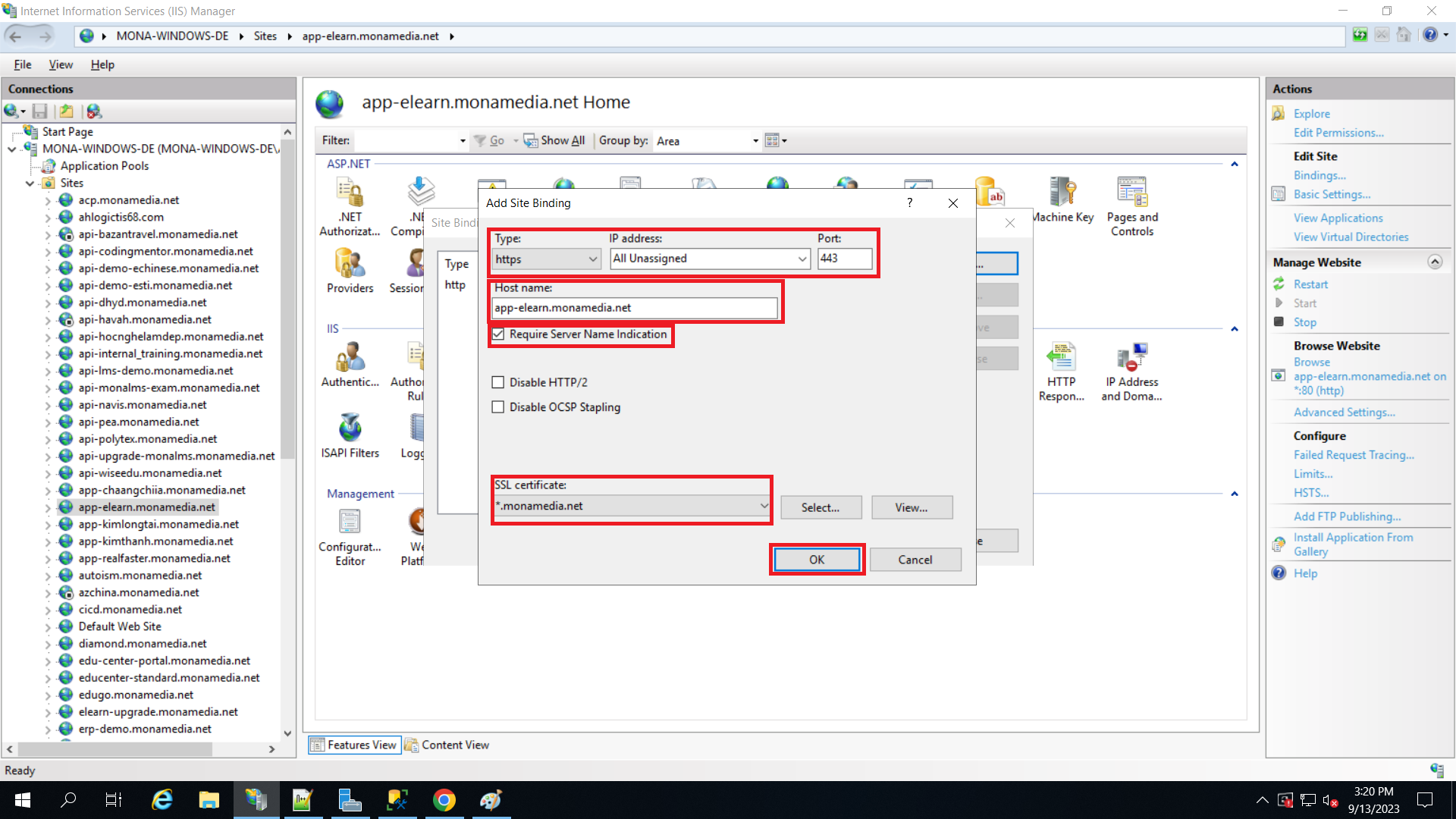Click the refresh page icon in address bar

[x=1360, y=35]
